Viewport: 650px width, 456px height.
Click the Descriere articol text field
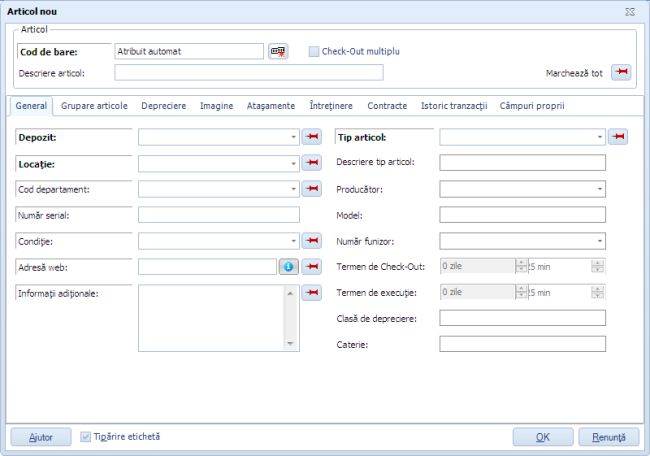[248, 72]
